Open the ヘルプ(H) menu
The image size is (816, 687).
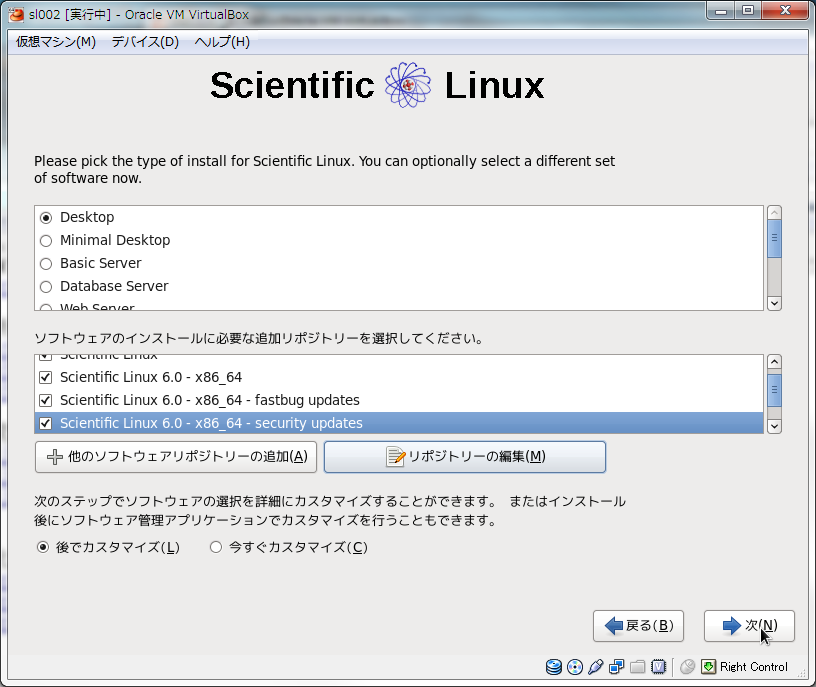point(222,42)
